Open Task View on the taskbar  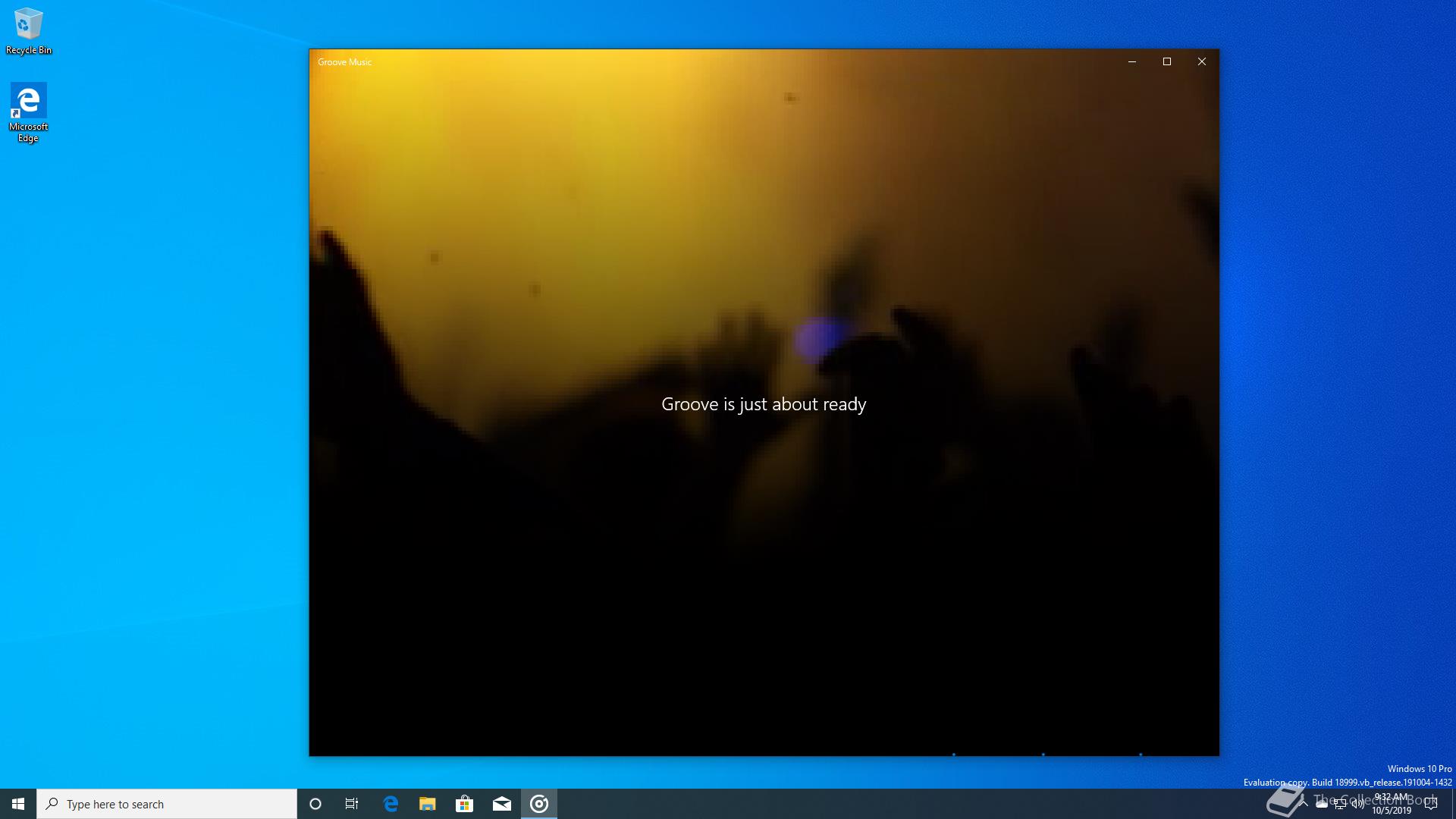(x=352, y=804)
